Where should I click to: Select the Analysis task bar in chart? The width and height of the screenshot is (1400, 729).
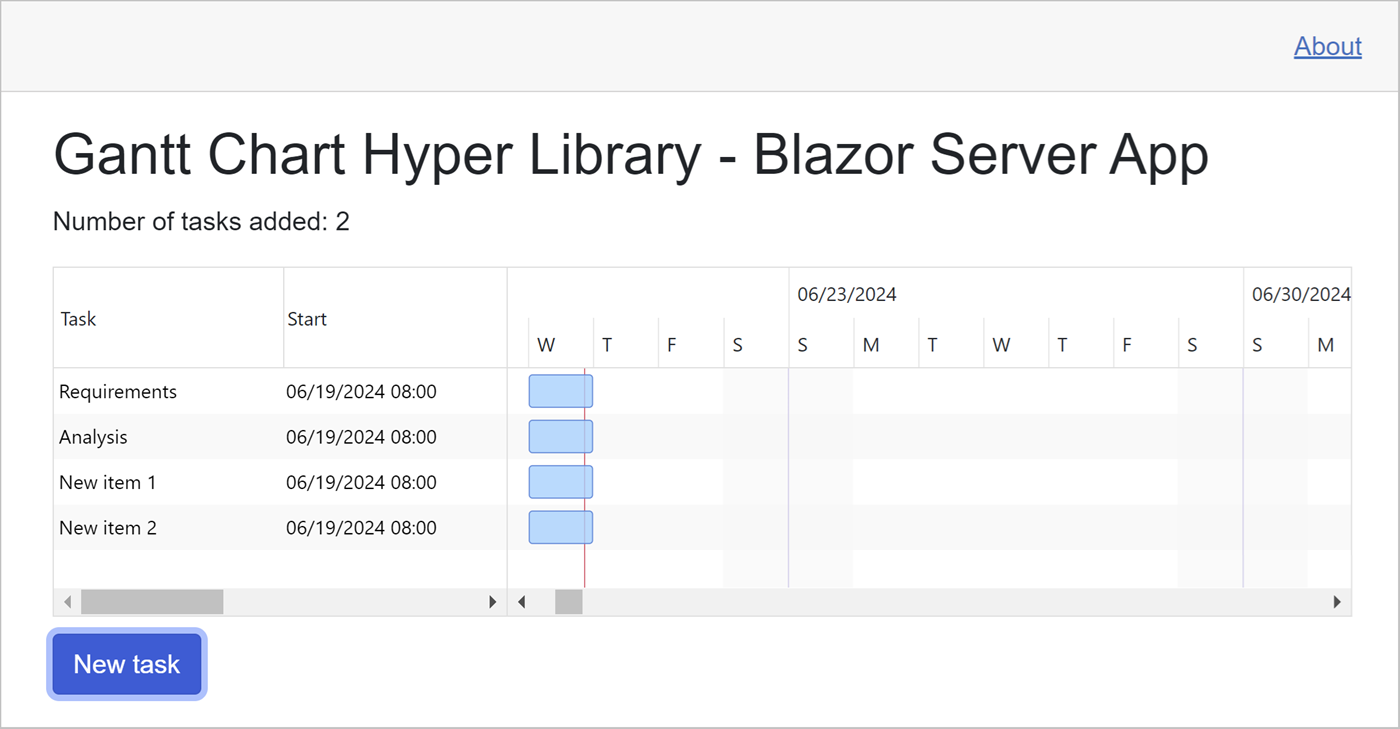pos(560,437)
